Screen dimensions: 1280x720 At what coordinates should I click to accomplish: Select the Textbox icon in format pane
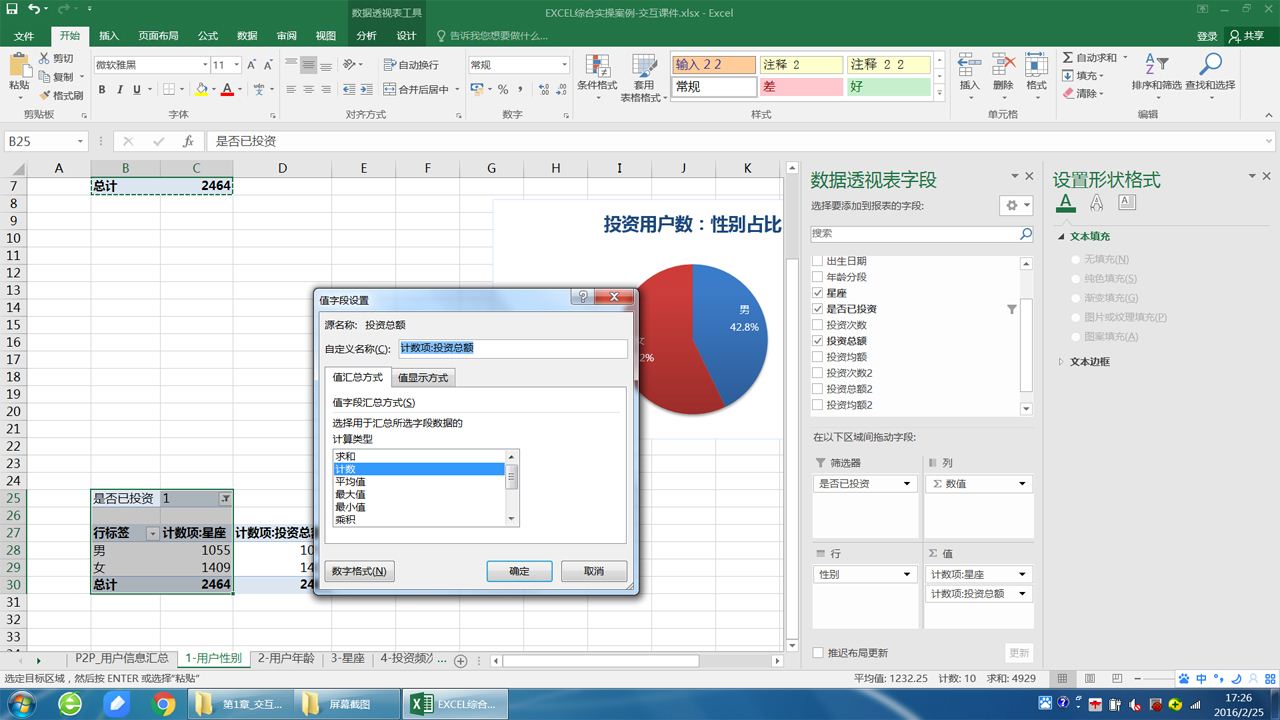pos(1127,203)
